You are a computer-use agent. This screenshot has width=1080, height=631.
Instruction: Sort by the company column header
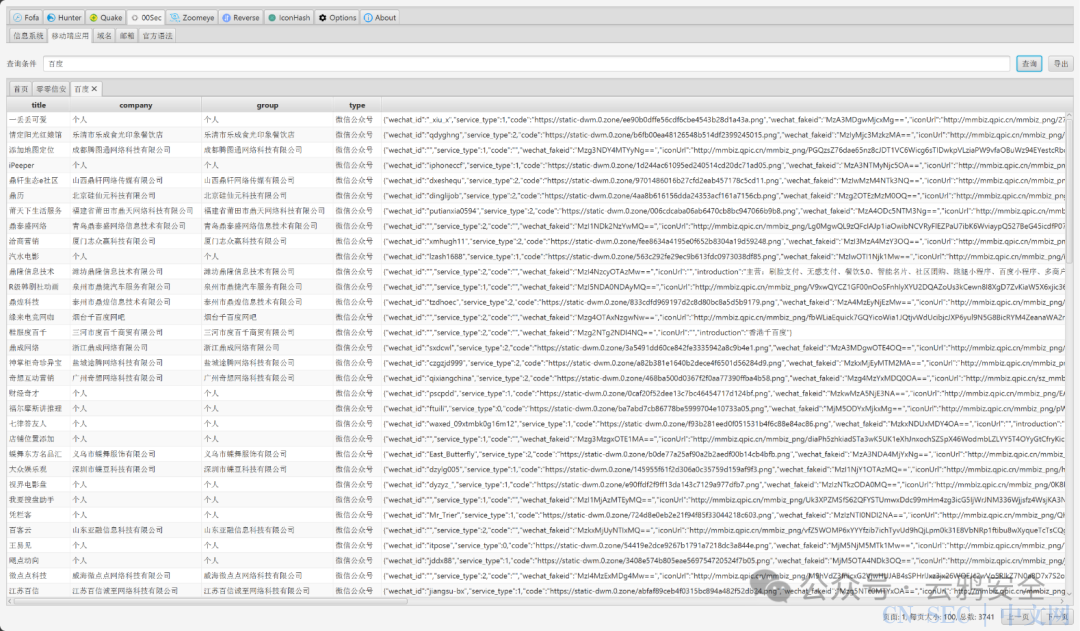click(x=136, y=105)
